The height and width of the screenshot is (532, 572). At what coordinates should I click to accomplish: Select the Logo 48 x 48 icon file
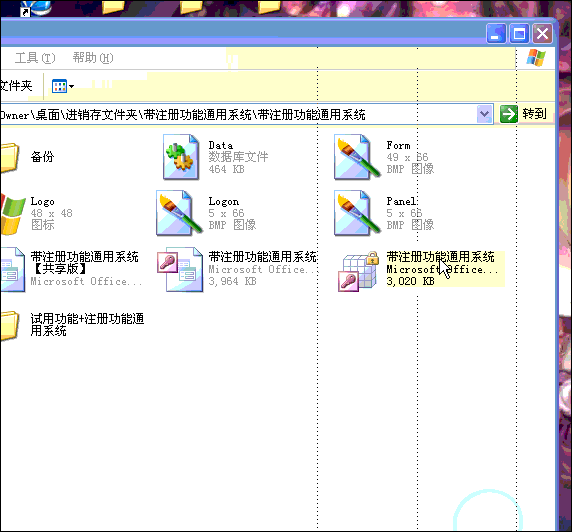click(x=13, y=213)
